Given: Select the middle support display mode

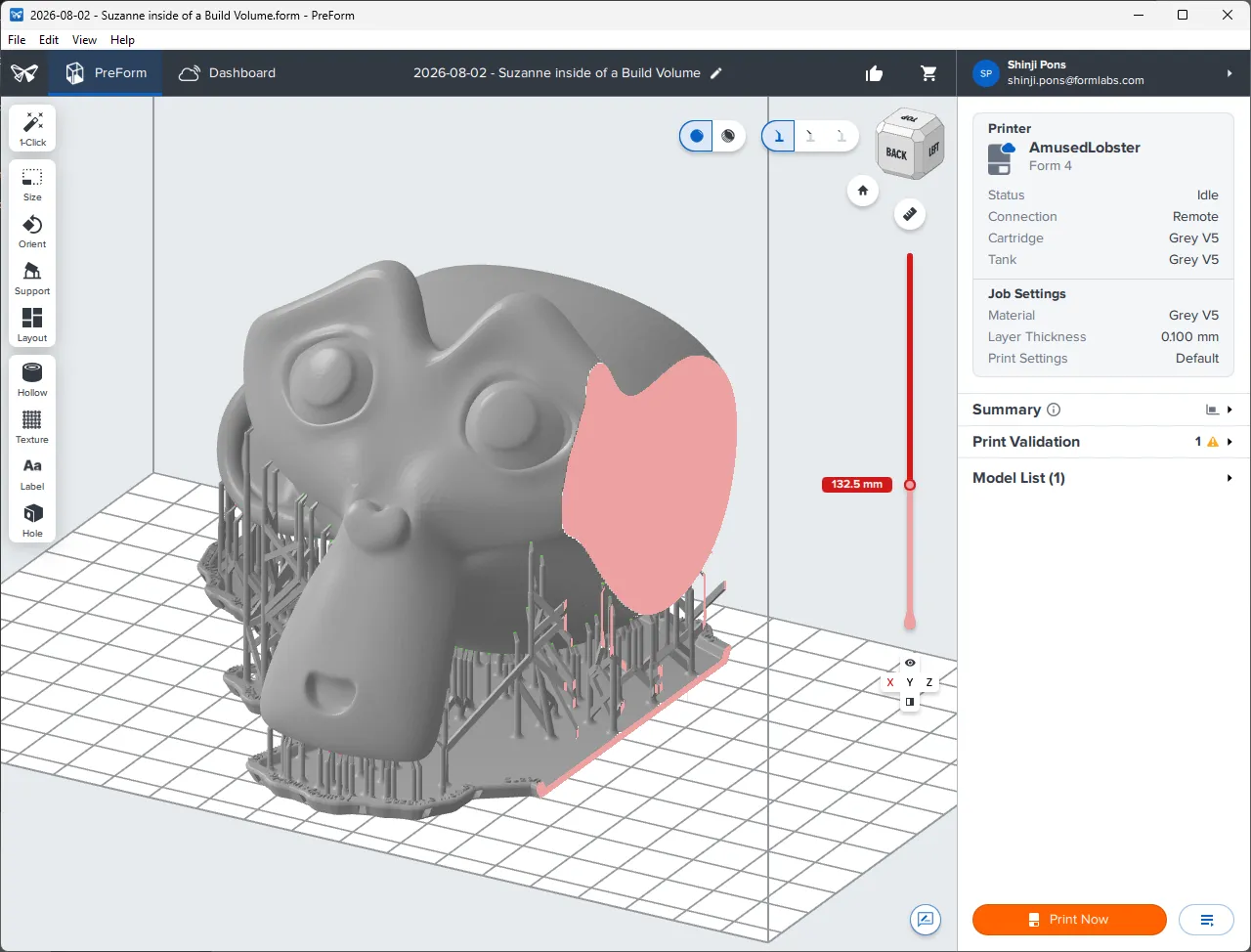Looking at the screenshot, I should 810,136.
